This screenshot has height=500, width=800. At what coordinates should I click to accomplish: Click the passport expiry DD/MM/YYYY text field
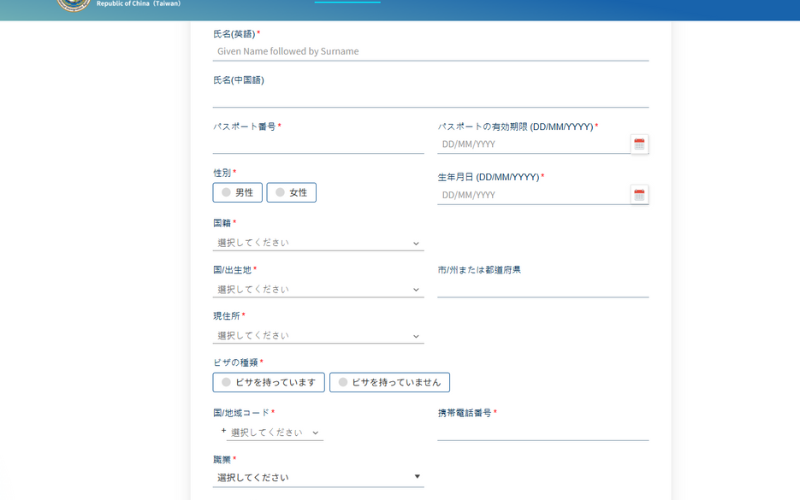532,144
